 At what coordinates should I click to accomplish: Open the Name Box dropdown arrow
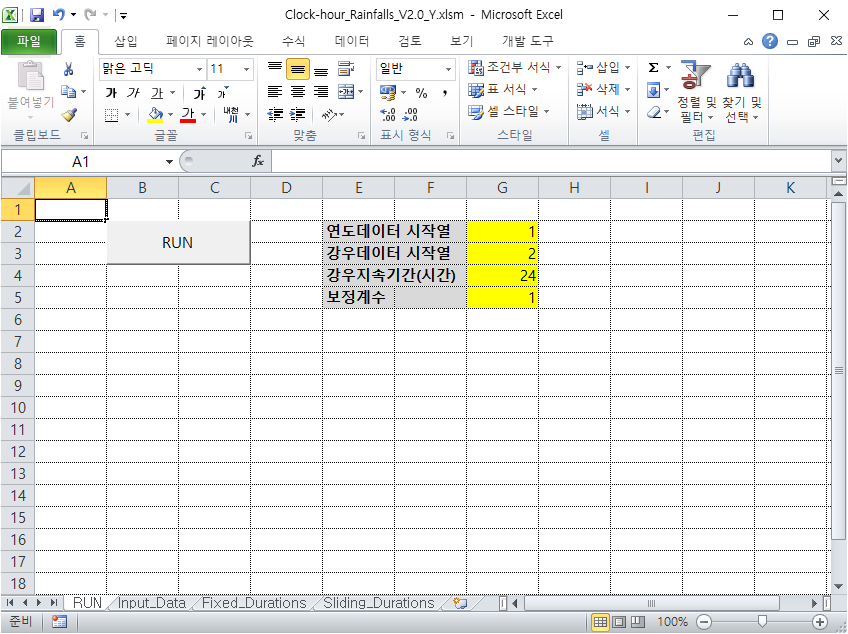(x=169, y=161)
